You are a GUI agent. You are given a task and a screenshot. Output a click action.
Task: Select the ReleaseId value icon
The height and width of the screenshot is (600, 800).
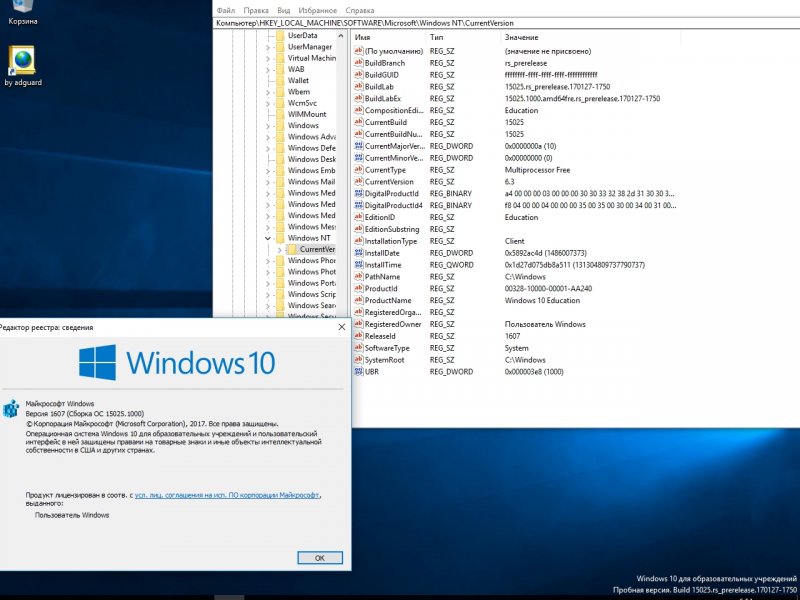pos(358,336)
